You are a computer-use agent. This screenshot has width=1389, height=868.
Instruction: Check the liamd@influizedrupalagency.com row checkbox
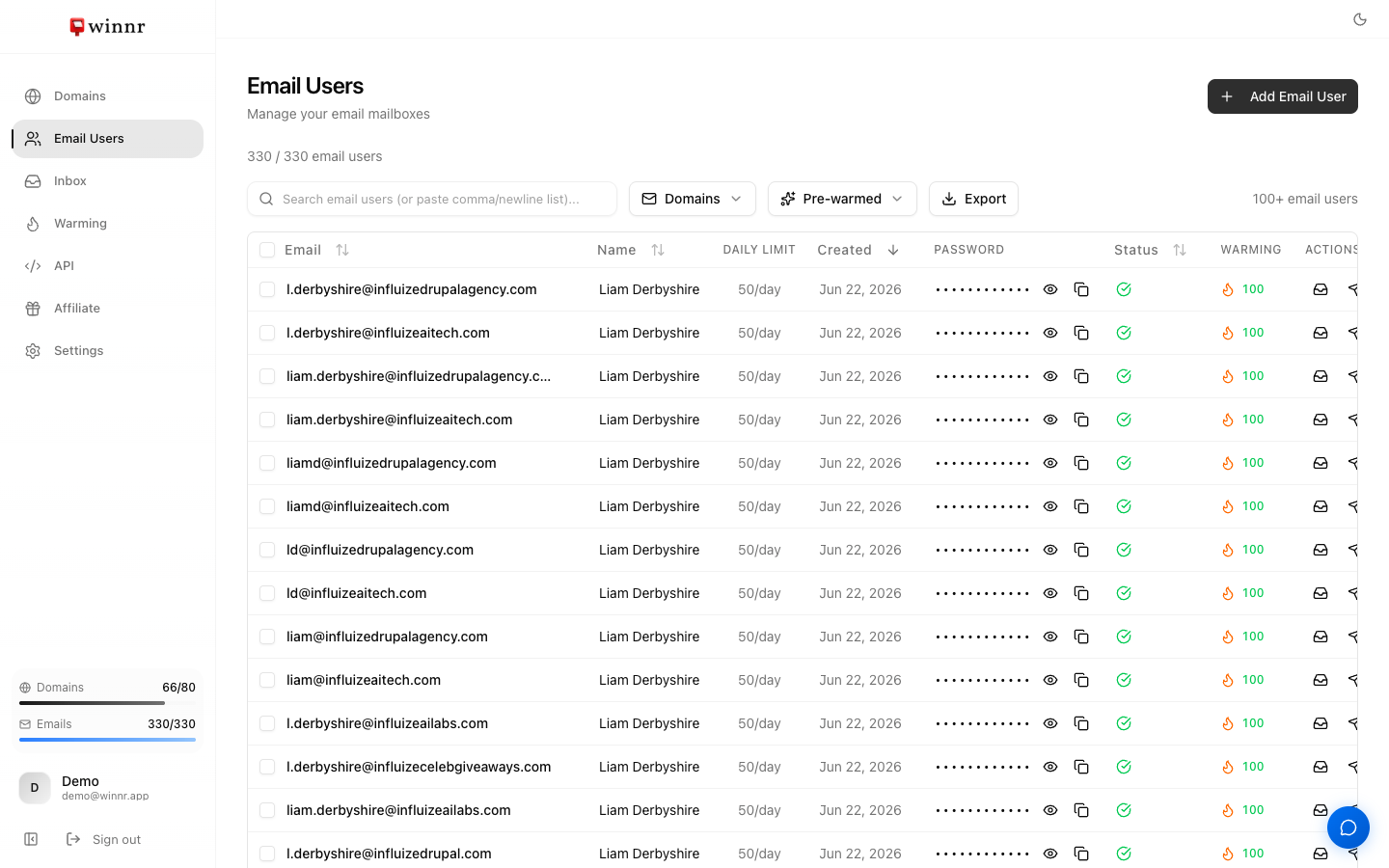point(267,463)
